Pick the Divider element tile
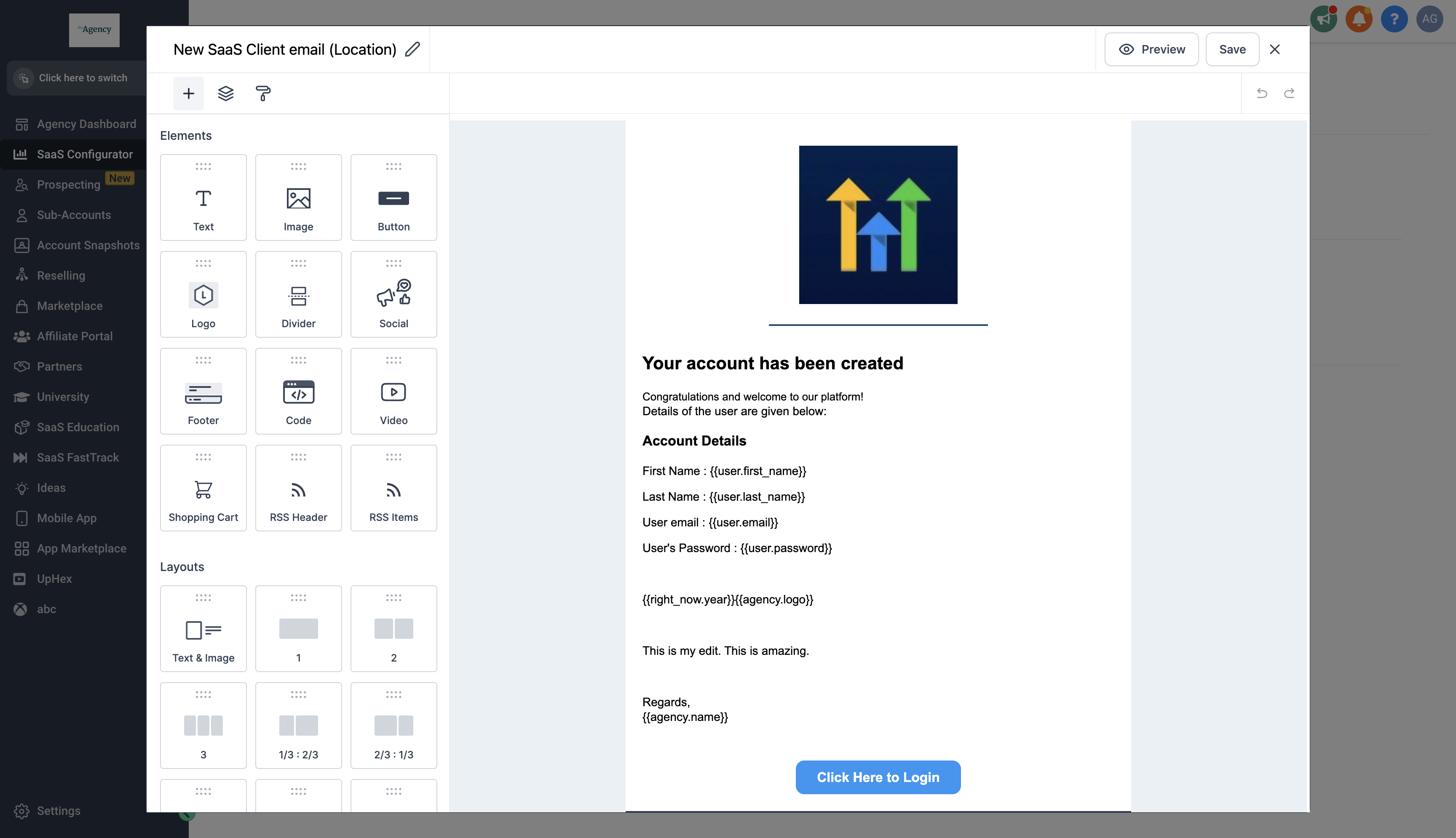Screen dimensions: 1456x838 [298, 295]
